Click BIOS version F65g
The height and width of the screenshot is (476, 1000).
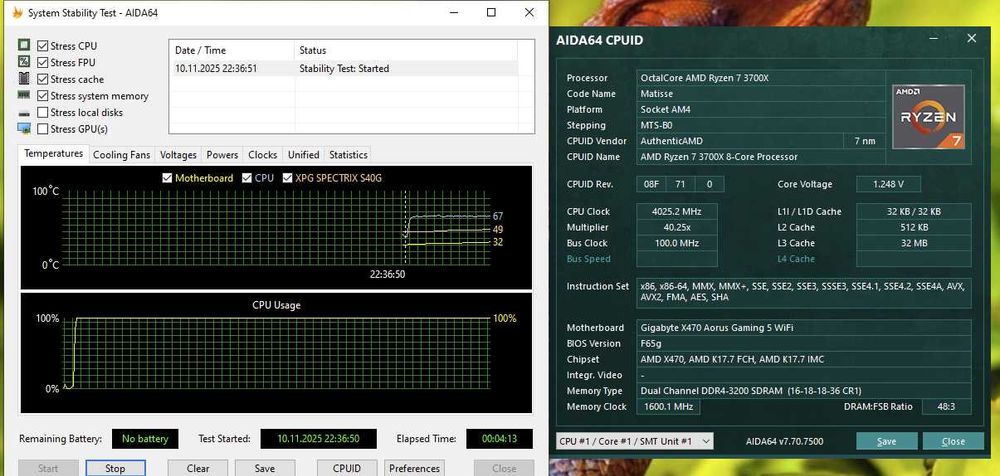(804, 343)
